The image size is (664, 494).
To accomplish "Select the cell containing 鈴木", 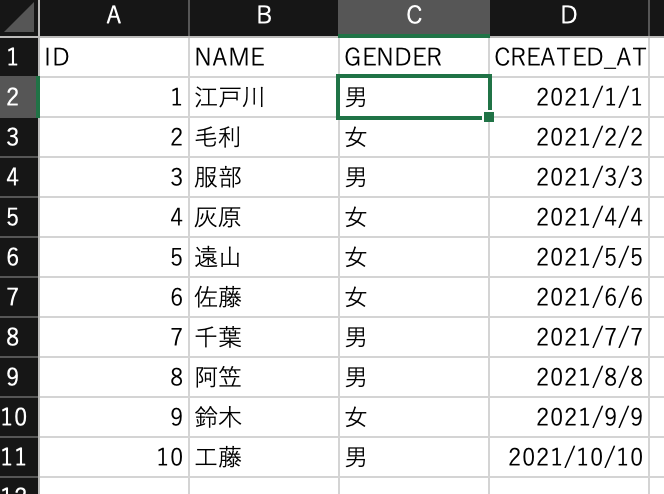I will pos(263,417).
